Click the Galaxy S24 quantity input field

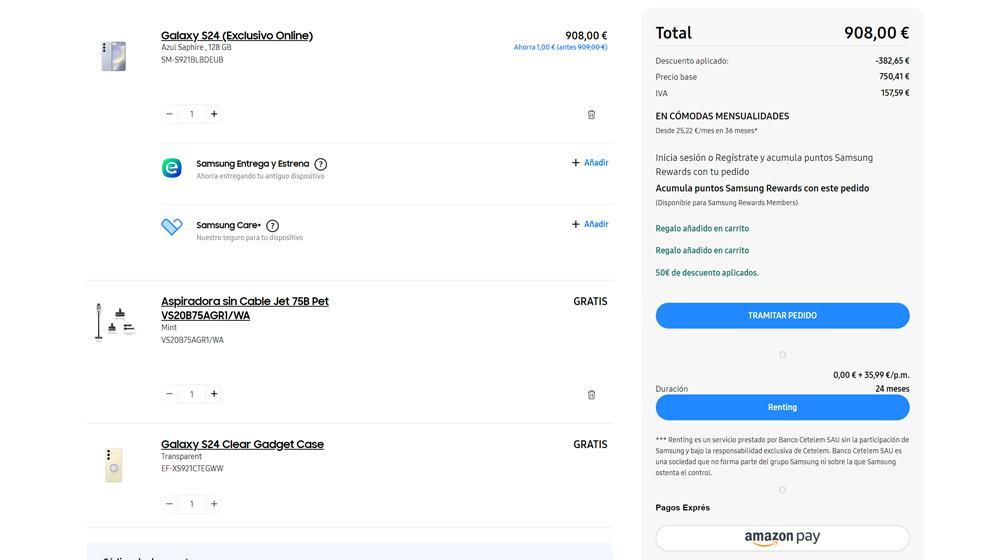point(192,114)
